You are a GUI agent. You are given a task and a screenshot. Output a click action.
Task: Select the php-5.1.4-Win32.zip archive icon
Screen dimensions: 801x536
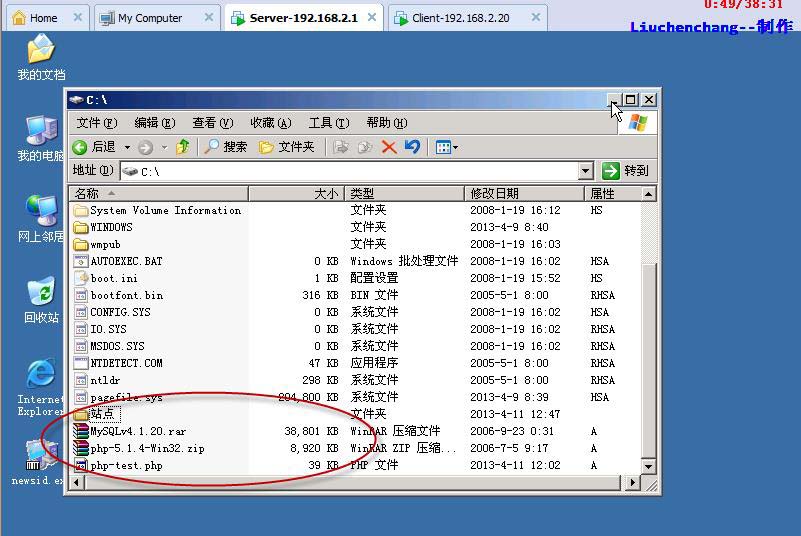coord(81,448)
